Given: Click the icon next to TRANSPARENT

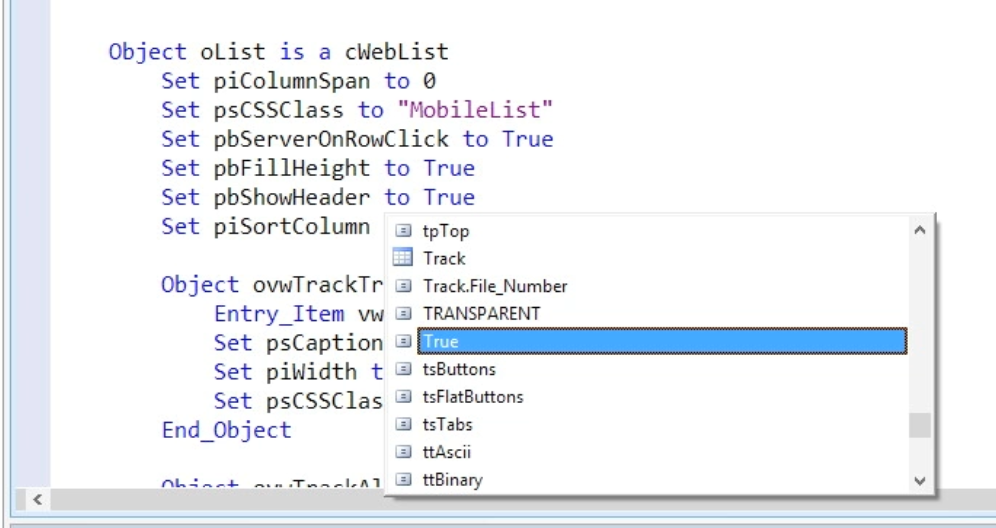Looking at the screenshot, I should [403, 314].
